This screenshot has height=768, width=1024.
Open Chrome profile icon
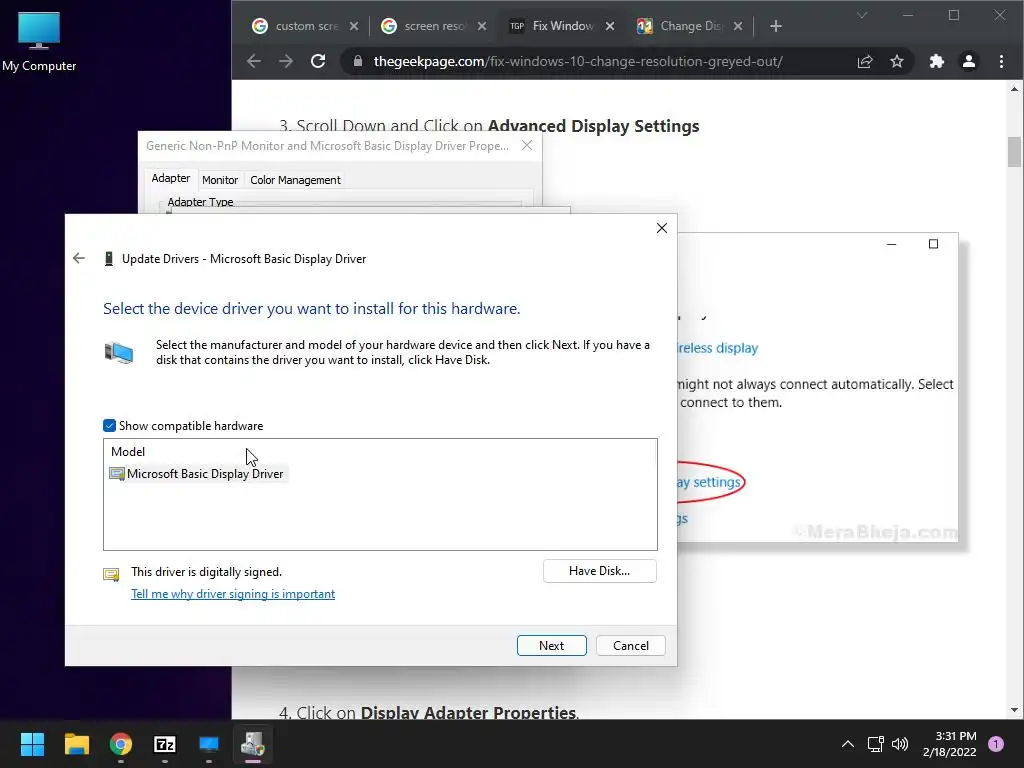click(x=968, y=61)
